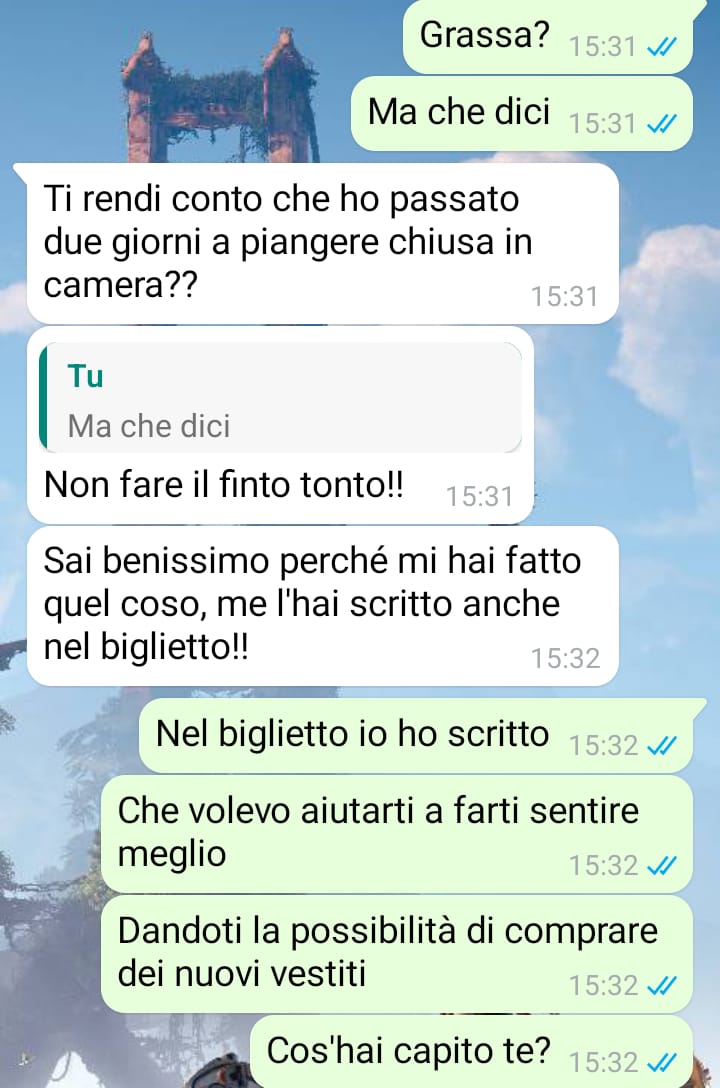
Task: Tap the 15:31 timestamp on 'Ti rendi conto' message
Action: (x=565, y=297)
